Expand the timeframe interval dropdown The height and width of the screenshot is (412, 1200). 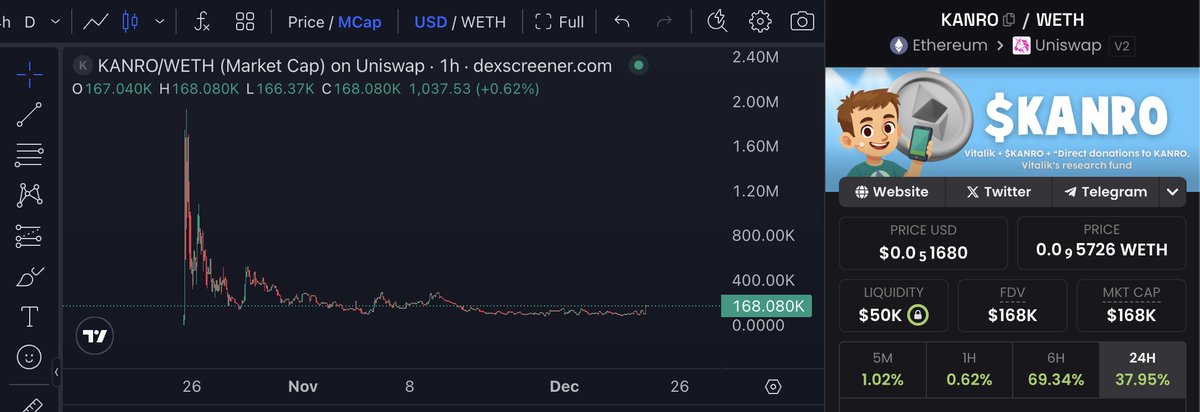point(55,21)
